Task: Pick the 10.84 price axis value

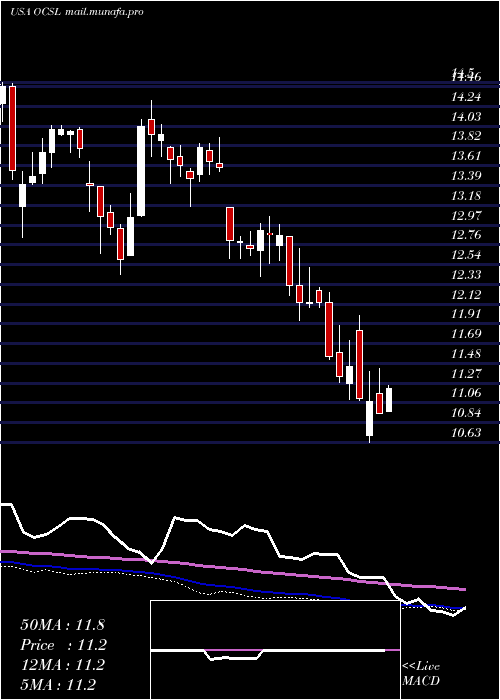Action: click(466, 412)
